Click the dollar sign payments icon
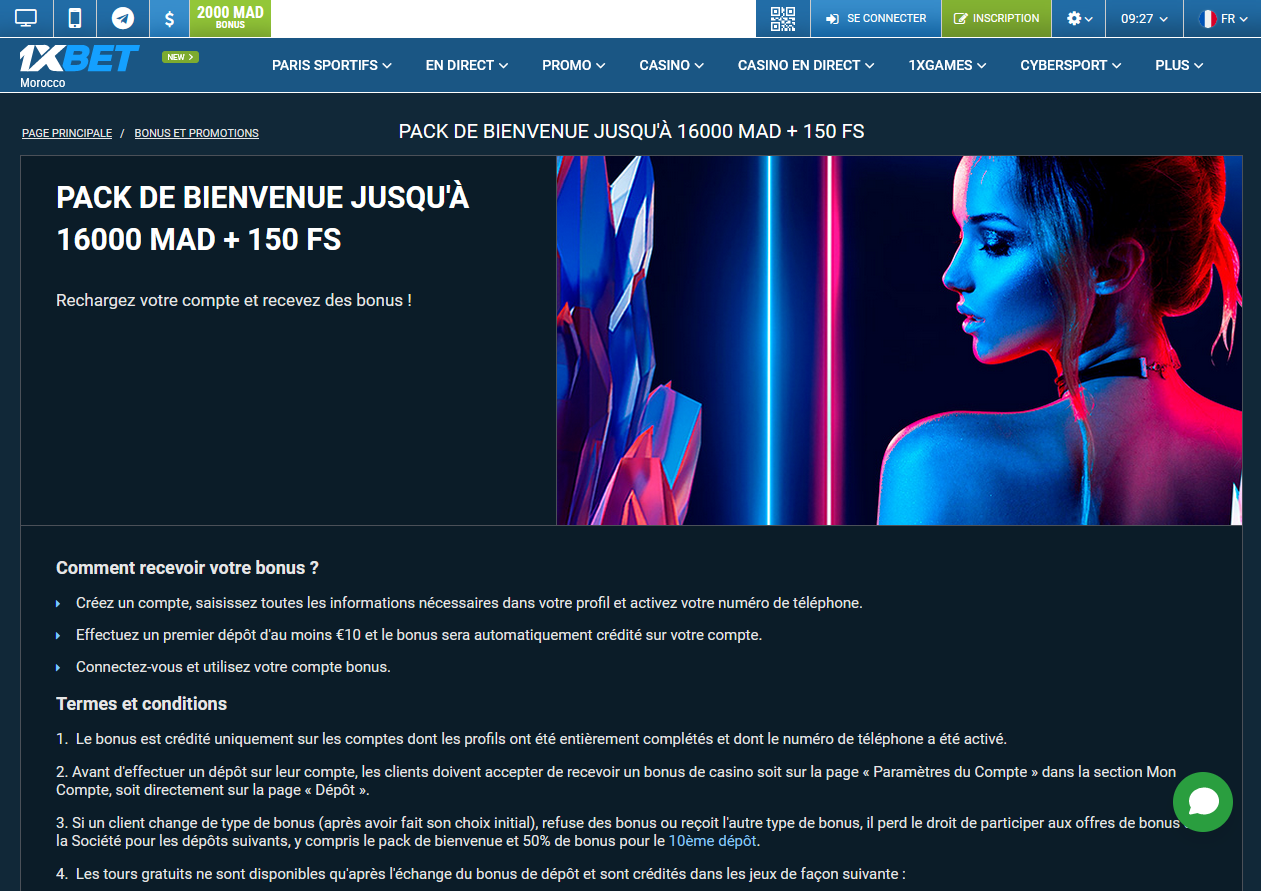 click(x=170, y=18)
